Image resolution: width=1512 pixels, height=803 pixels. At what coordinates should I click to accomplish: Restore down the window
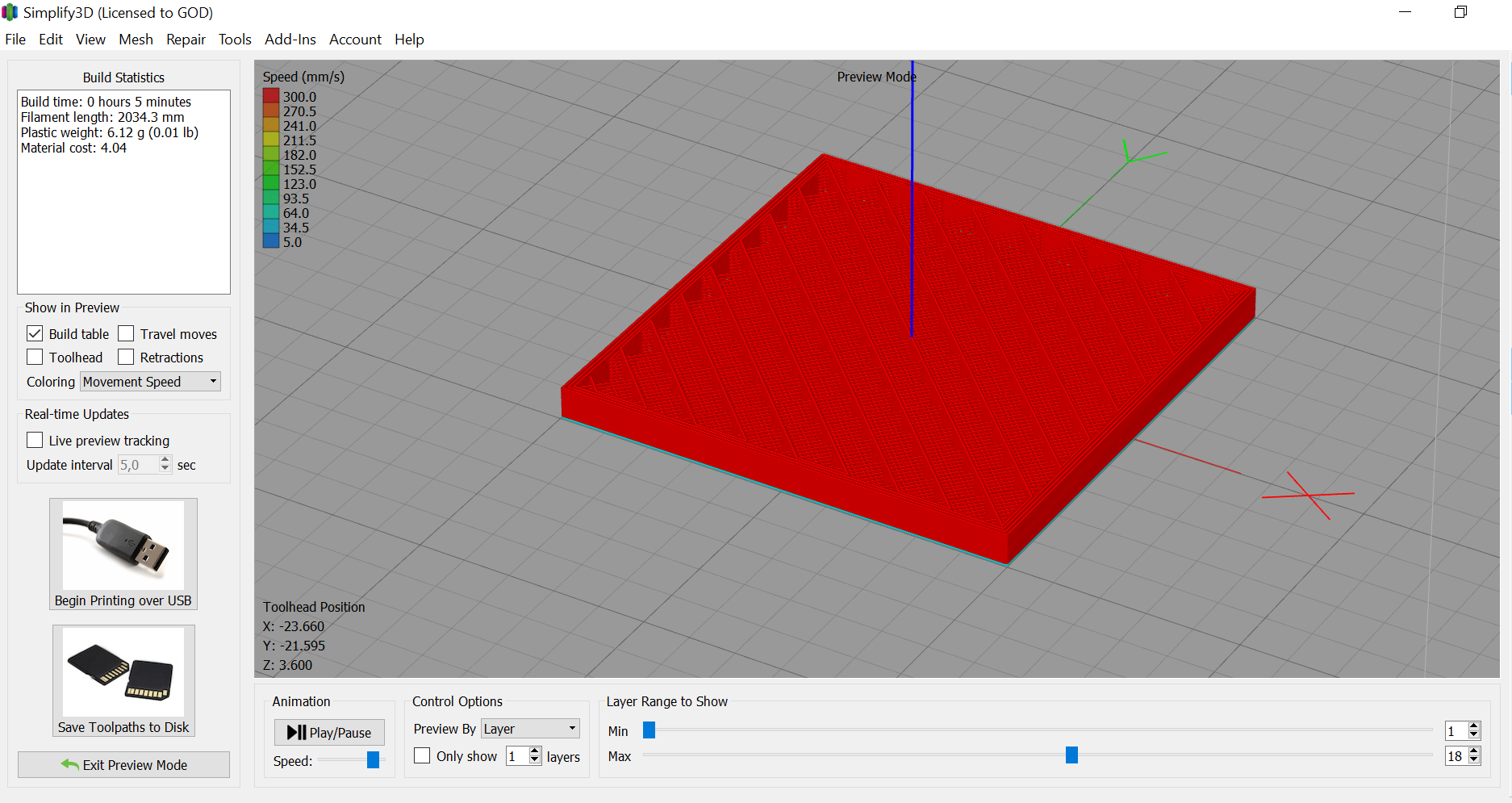point(1460,12)
